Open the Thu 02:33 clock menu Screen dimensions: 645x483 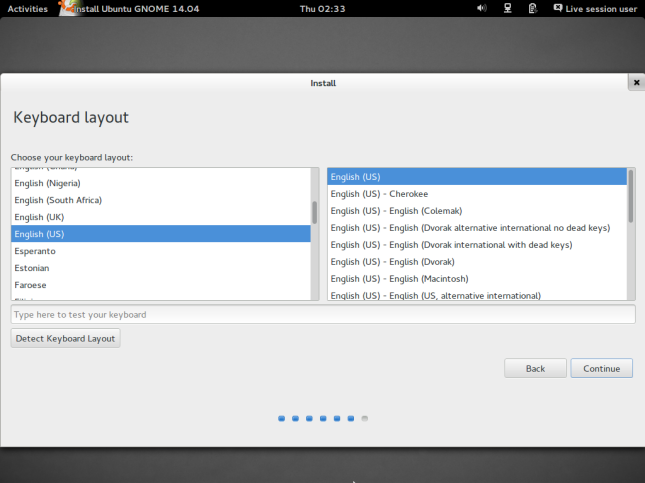coord(322,8)
